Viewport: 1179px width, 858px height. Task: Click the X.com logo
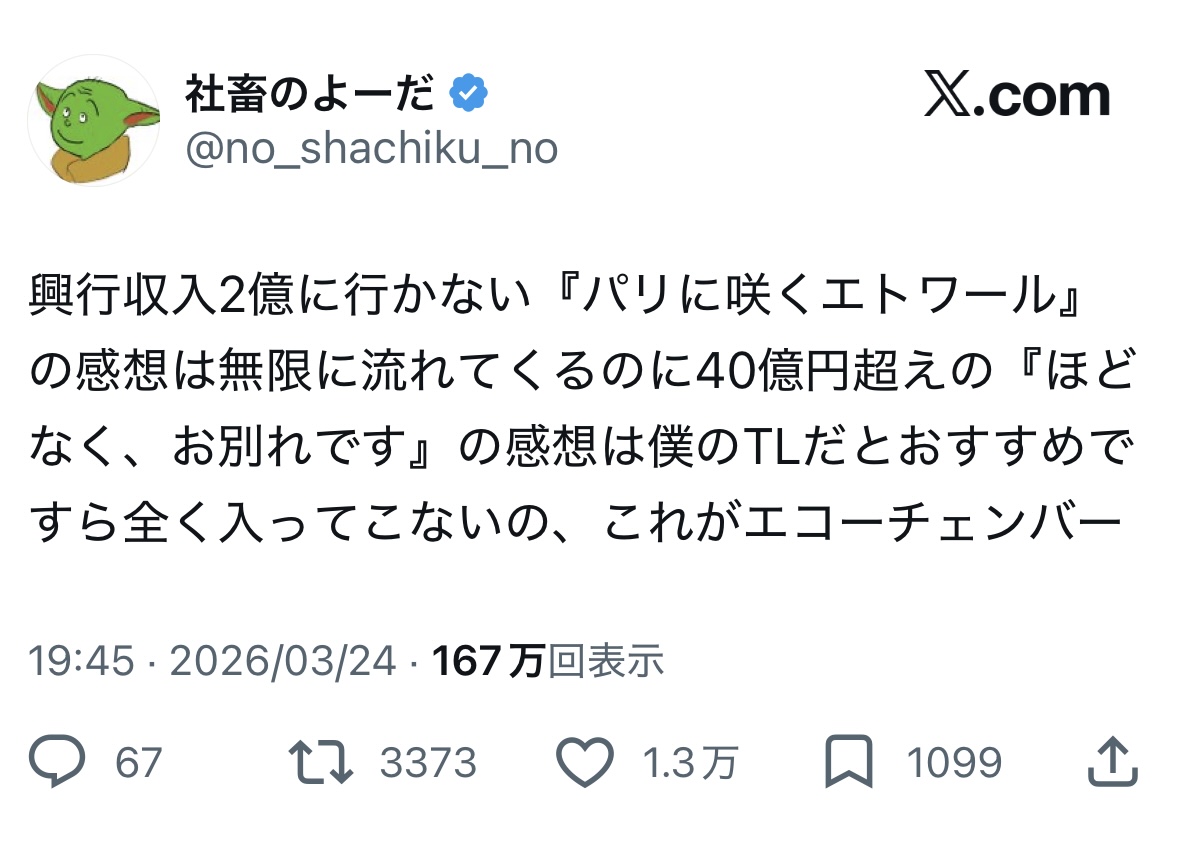coord(1017,96)
